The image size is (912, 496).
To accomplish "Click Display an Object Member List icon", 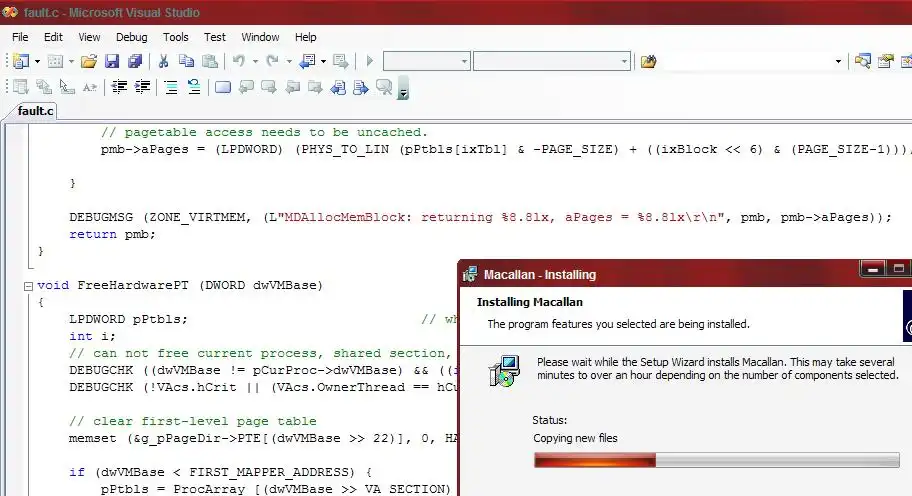I will tap(21, 87).
